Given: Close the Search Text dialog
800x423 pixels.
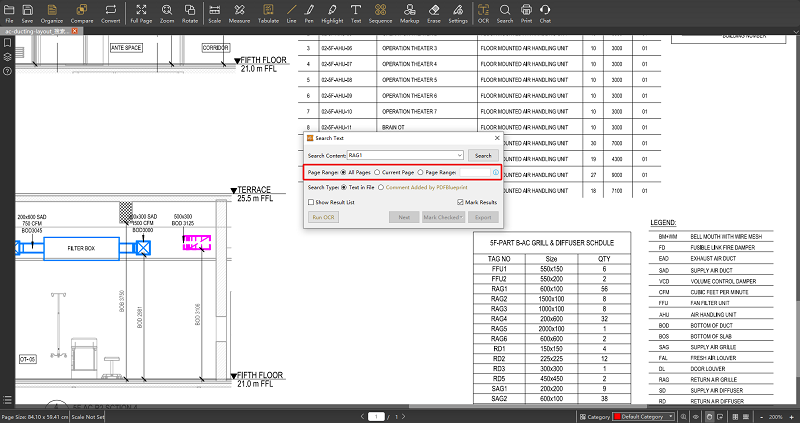Looking at the screenshot, I should (497, 138).
